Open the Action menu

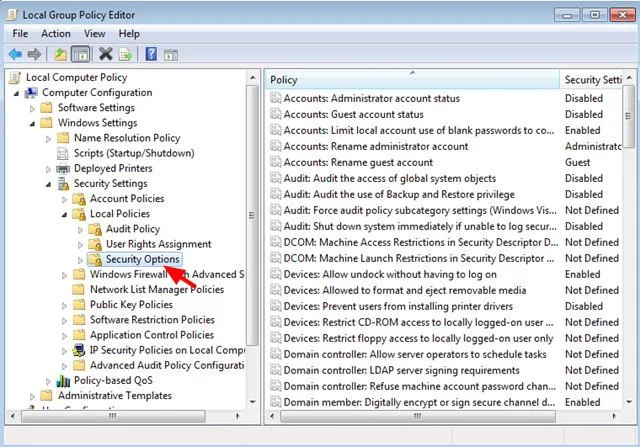56,33
